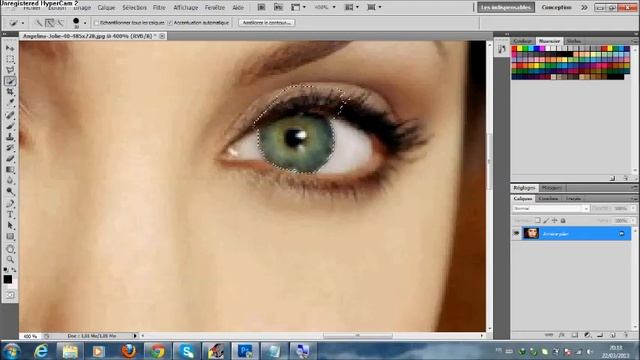640x360 pixels.
Task: Click the Create new layer icon
Action: (x=613, y=335)
